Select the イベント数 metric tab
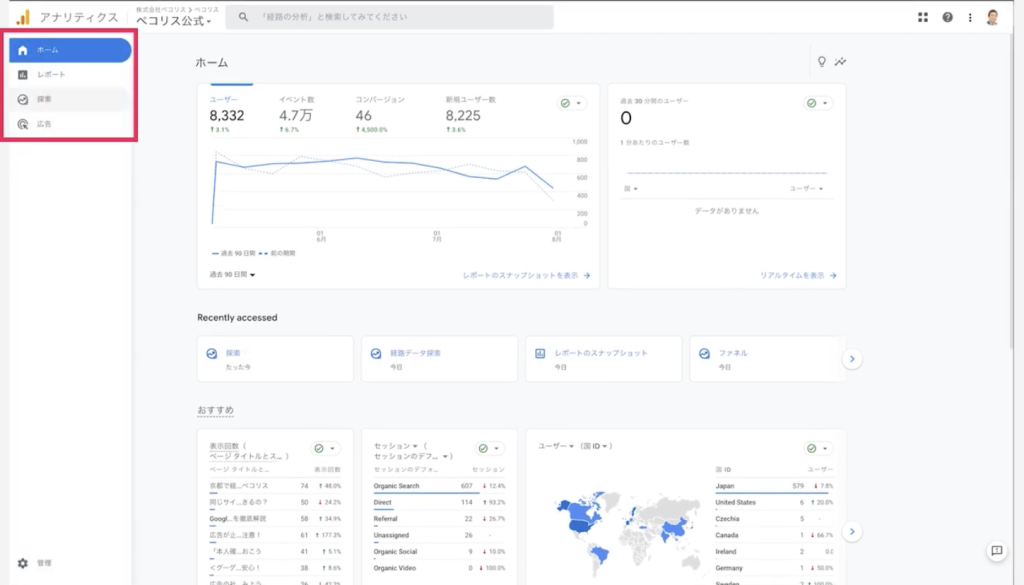Screen dimensions: 1024x585 (296, 115)
